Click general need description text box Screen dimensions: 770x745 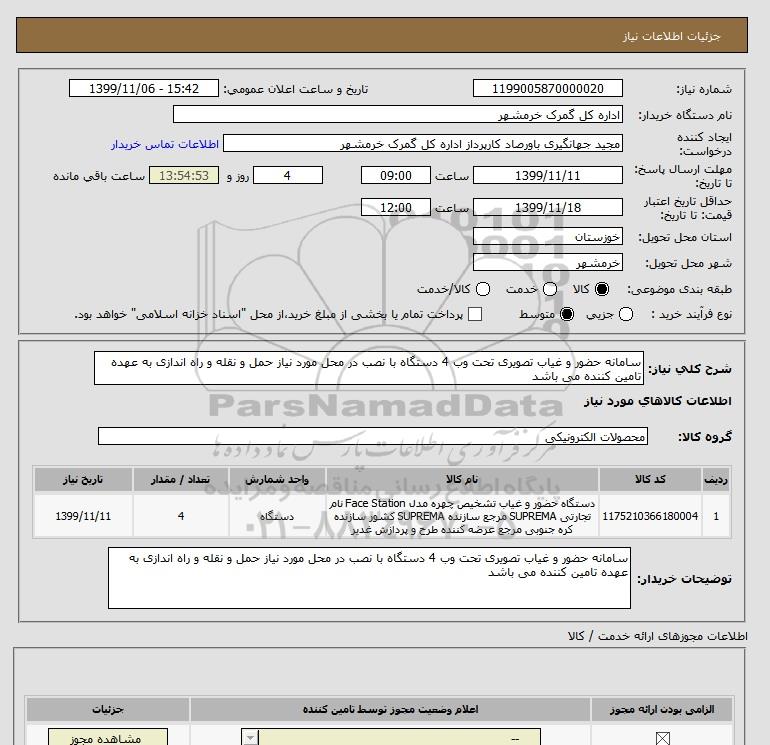tap(369, 368)
